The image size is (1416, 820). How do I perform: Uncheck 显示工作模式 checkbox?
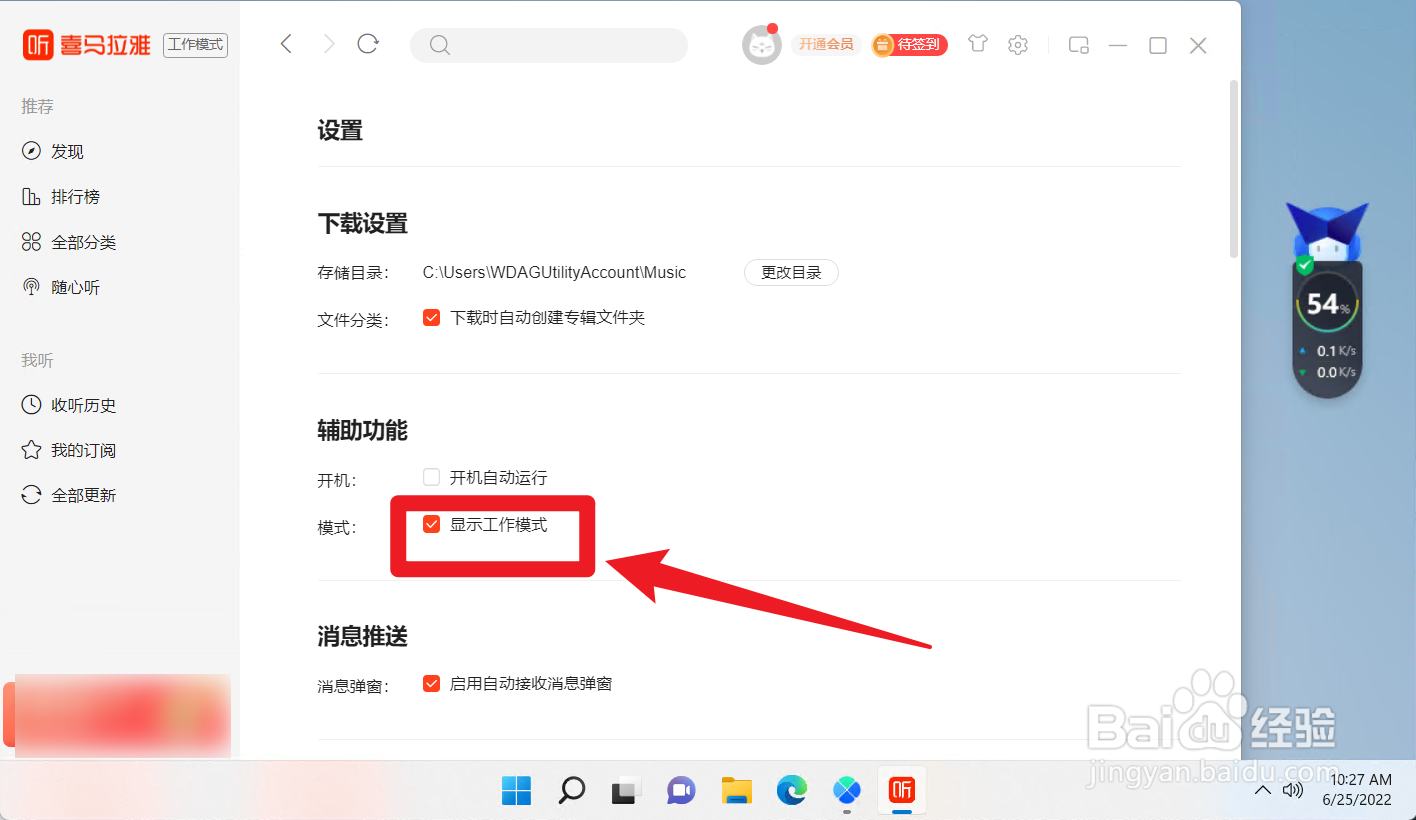(x=431, y=523)
